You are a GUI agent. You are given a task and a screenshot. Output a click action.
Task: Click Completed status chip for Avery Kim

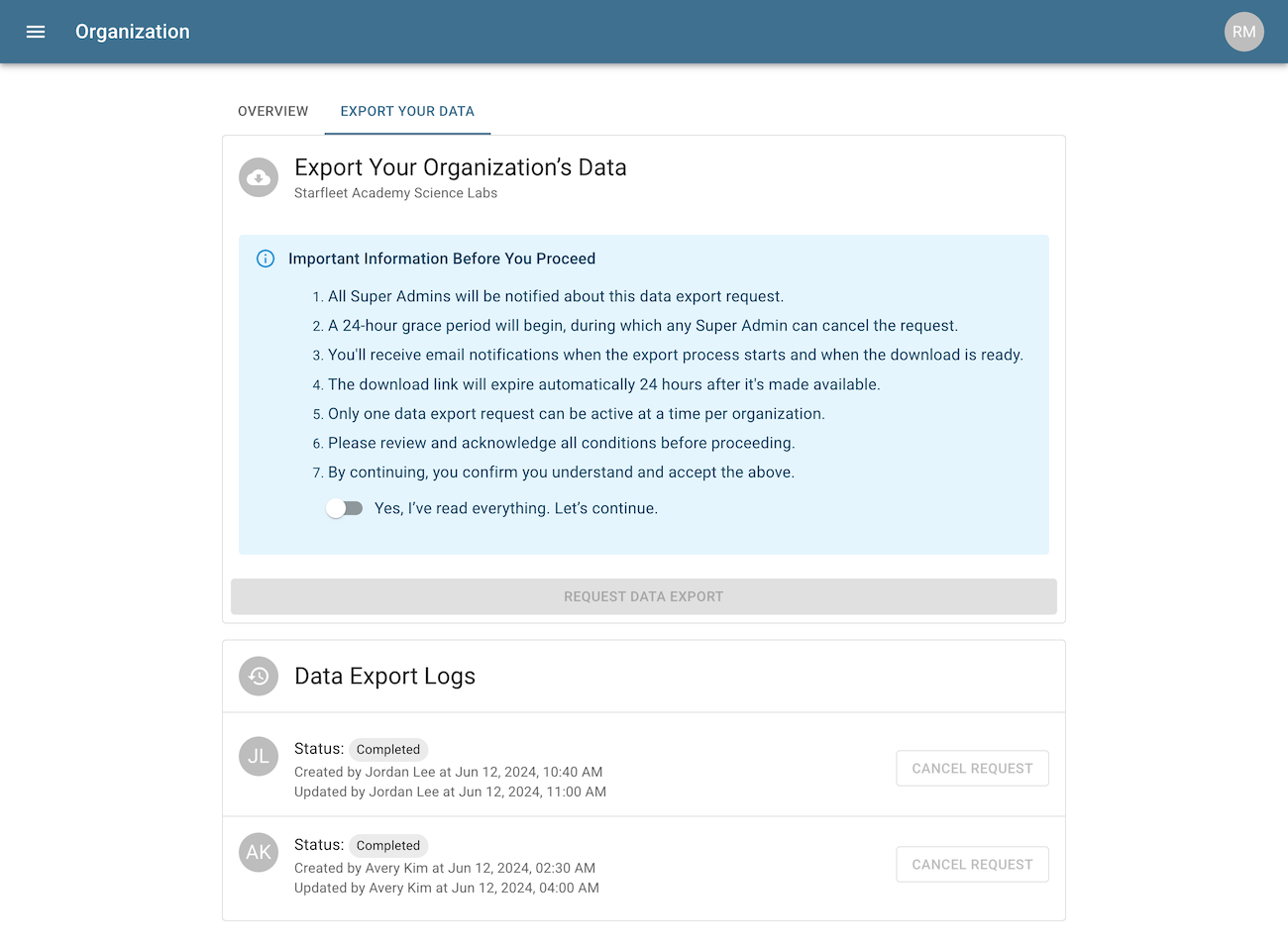pos(388,846)
